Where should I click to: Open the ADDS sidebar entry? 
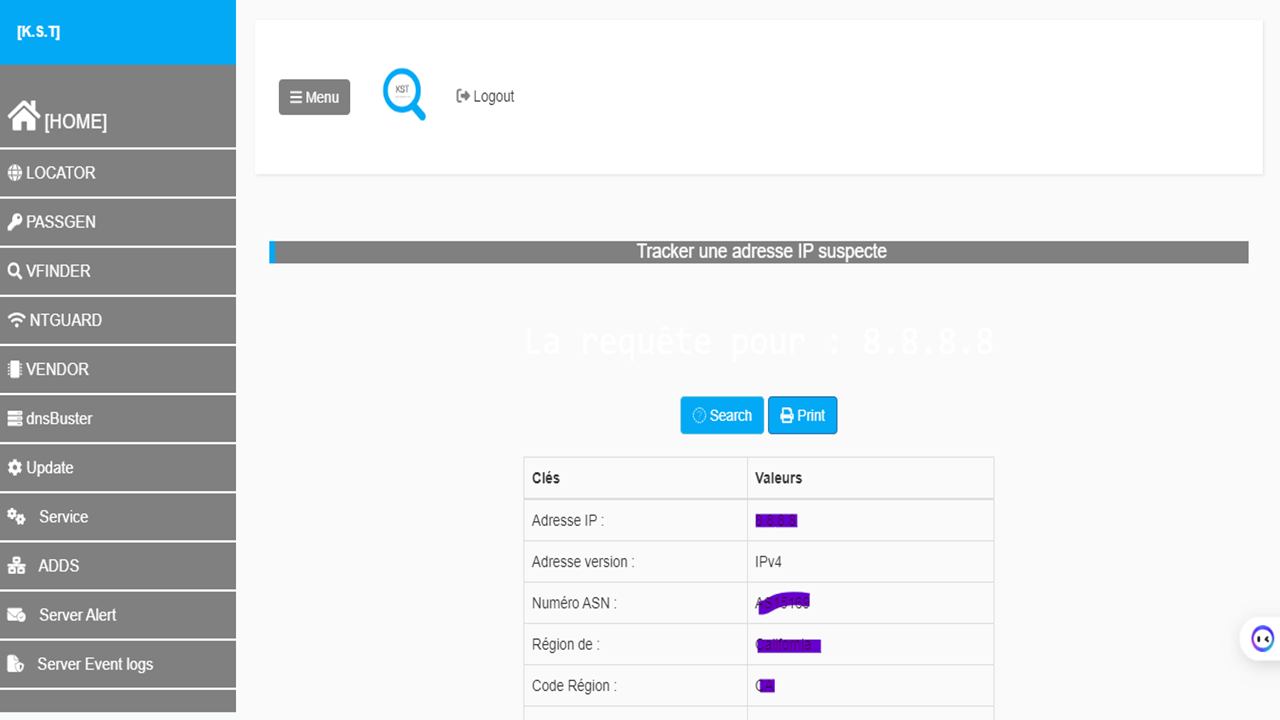tap(58, 566)
